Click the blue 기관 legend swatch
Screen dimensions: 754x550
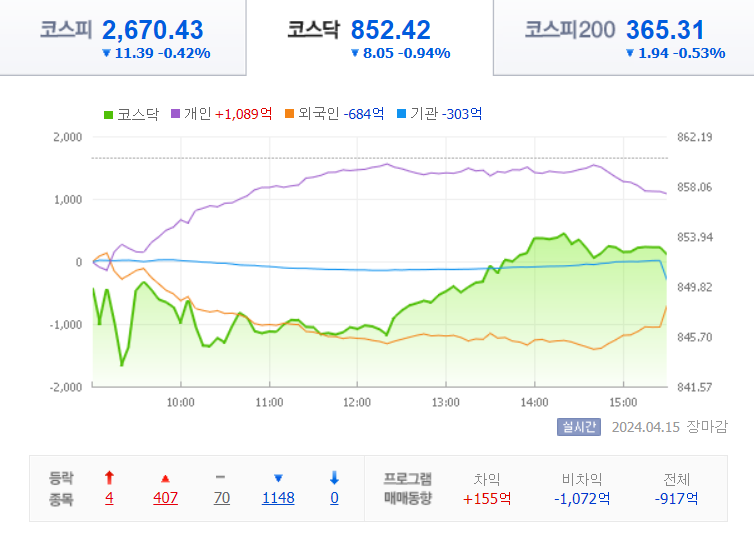coord(402,113)
